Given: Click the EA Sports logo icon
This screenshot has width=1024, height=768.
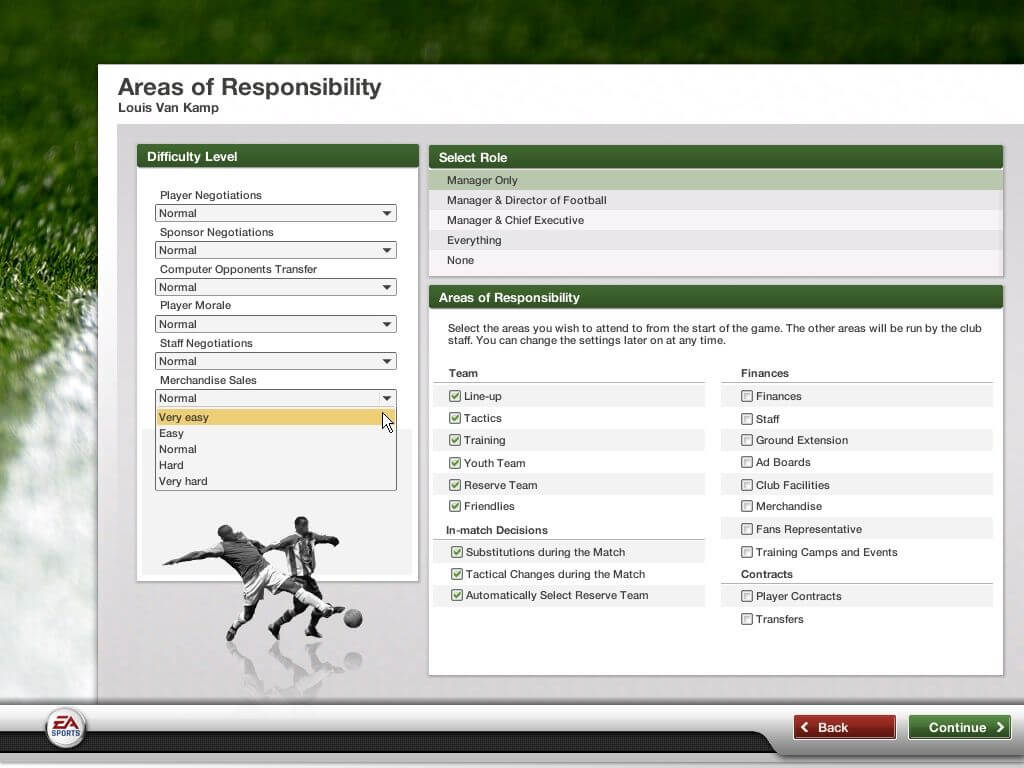Looking at the screenshot, I should pyautogui.click(x=65, y=728).
